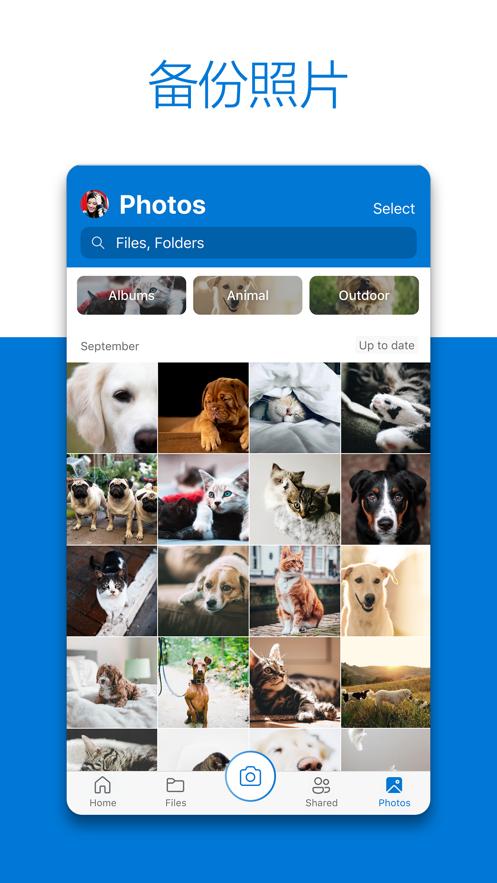Open the orange tabby cat photo
Screen dimensions: 497x883
[x=295, y=591]
